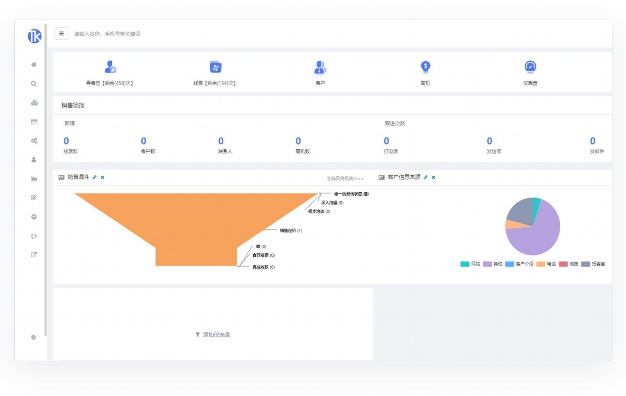Click the magnifier search icon in the sidebar

(x=34, y=83)
